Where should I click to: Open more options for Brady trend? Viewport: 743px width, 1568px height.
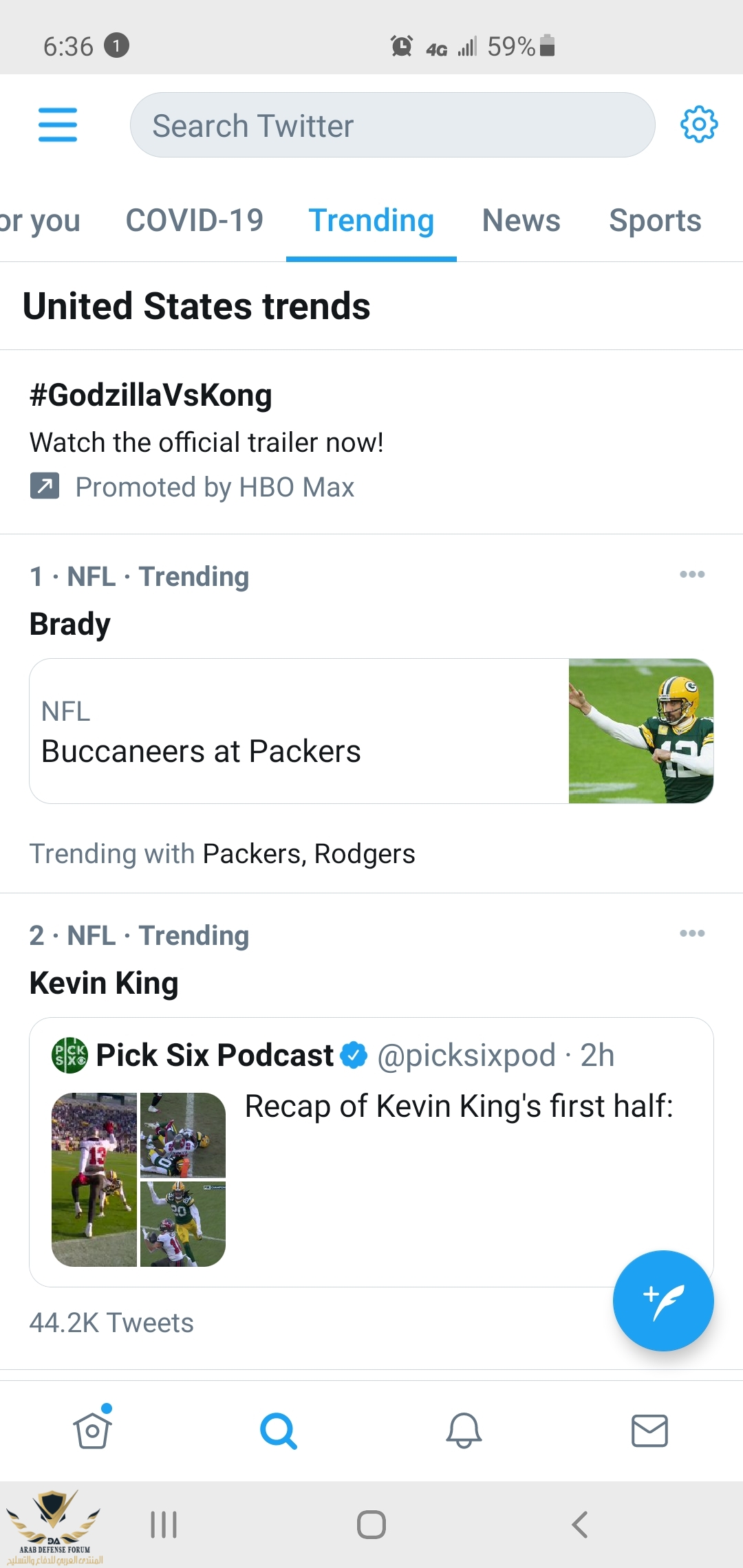[x=691, y=574]
